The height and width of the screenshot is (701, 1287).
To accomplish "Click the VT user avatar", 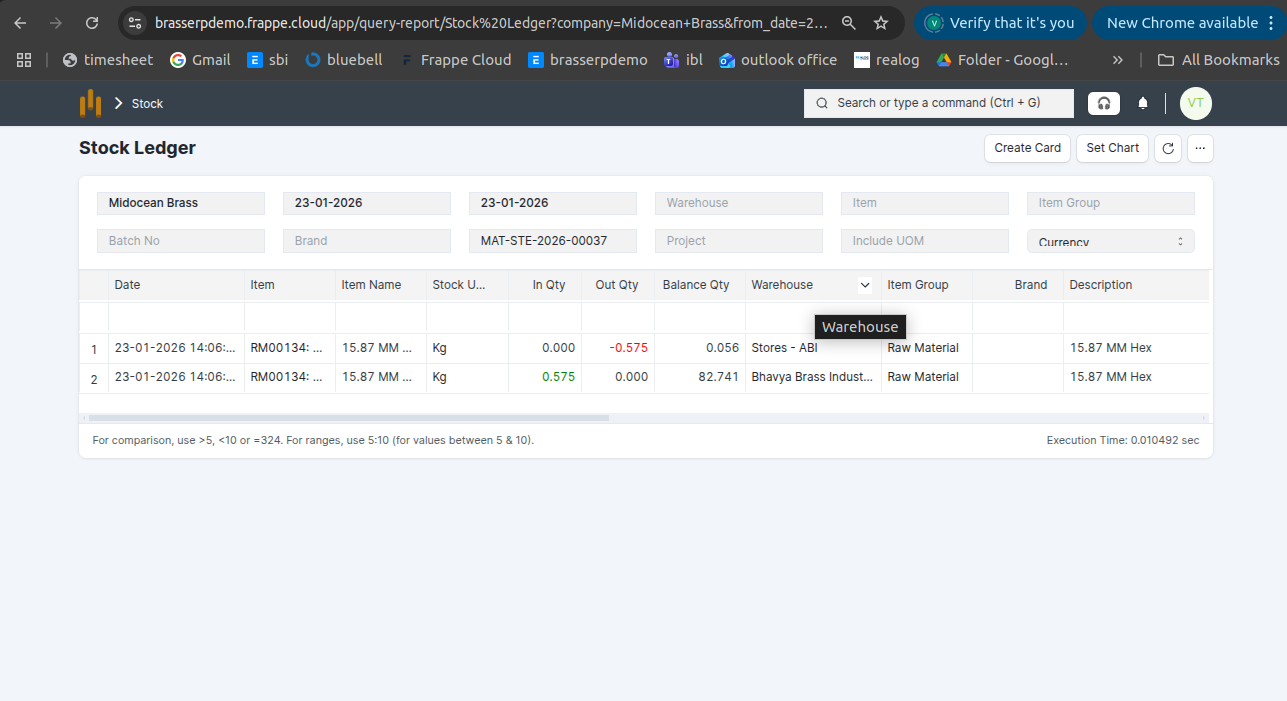I will 1195,103.
